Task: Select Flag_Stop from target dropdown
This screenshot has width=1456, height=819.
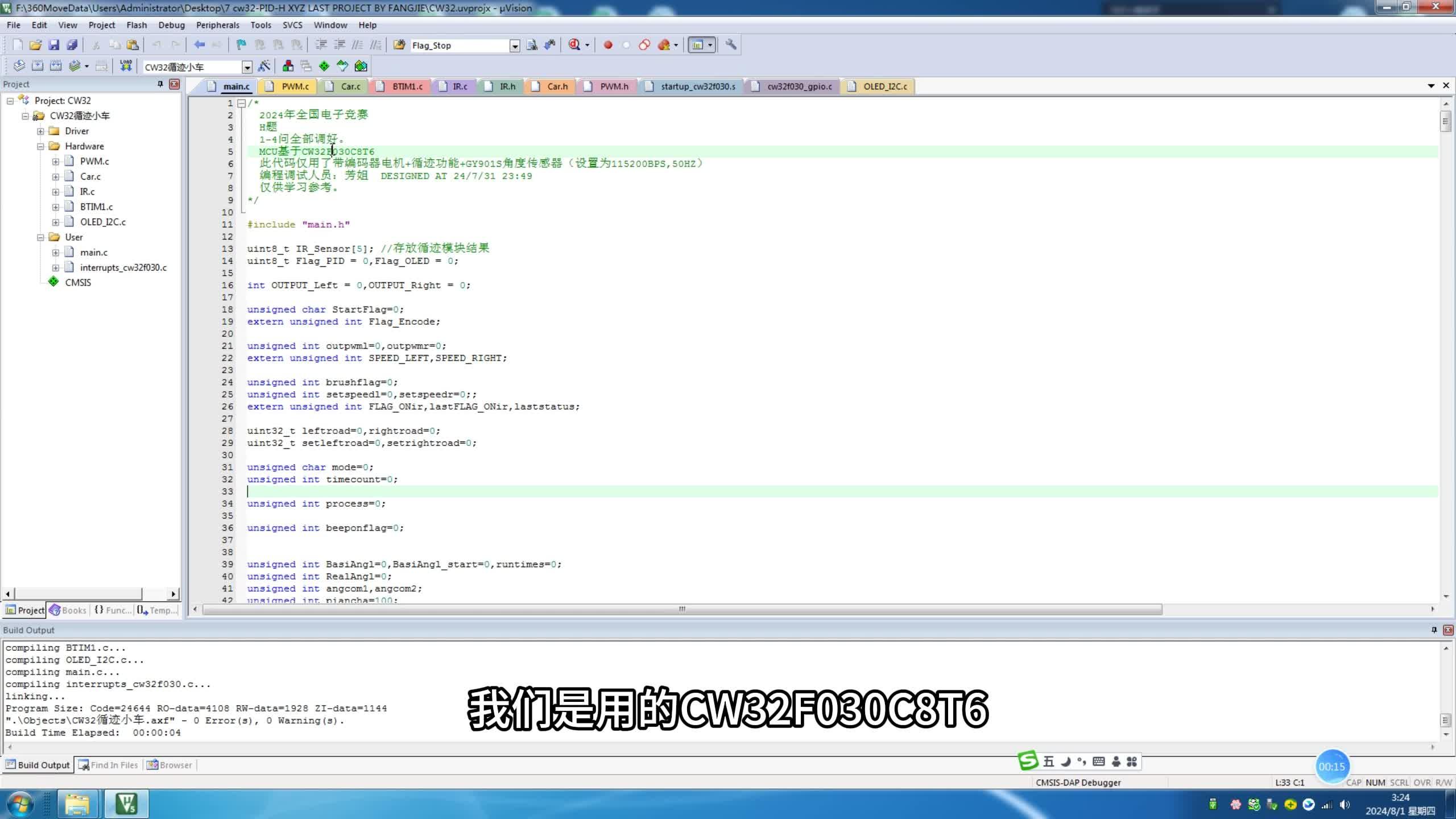Action: coord(463,45)
